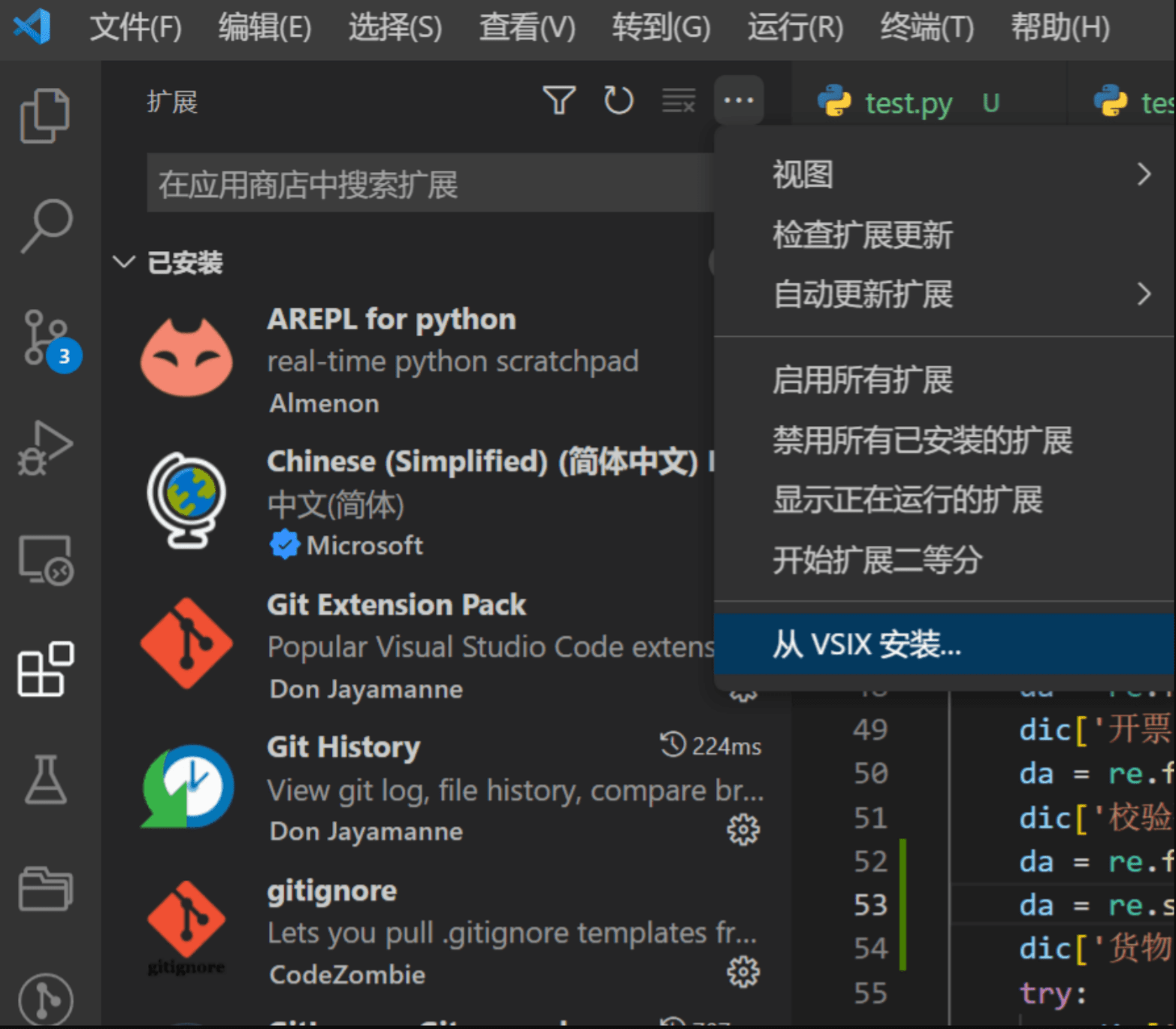Screen dimensions: 1176x1029
Task: Open the Remote Explorer view
Action: click(x=45, y=560)
